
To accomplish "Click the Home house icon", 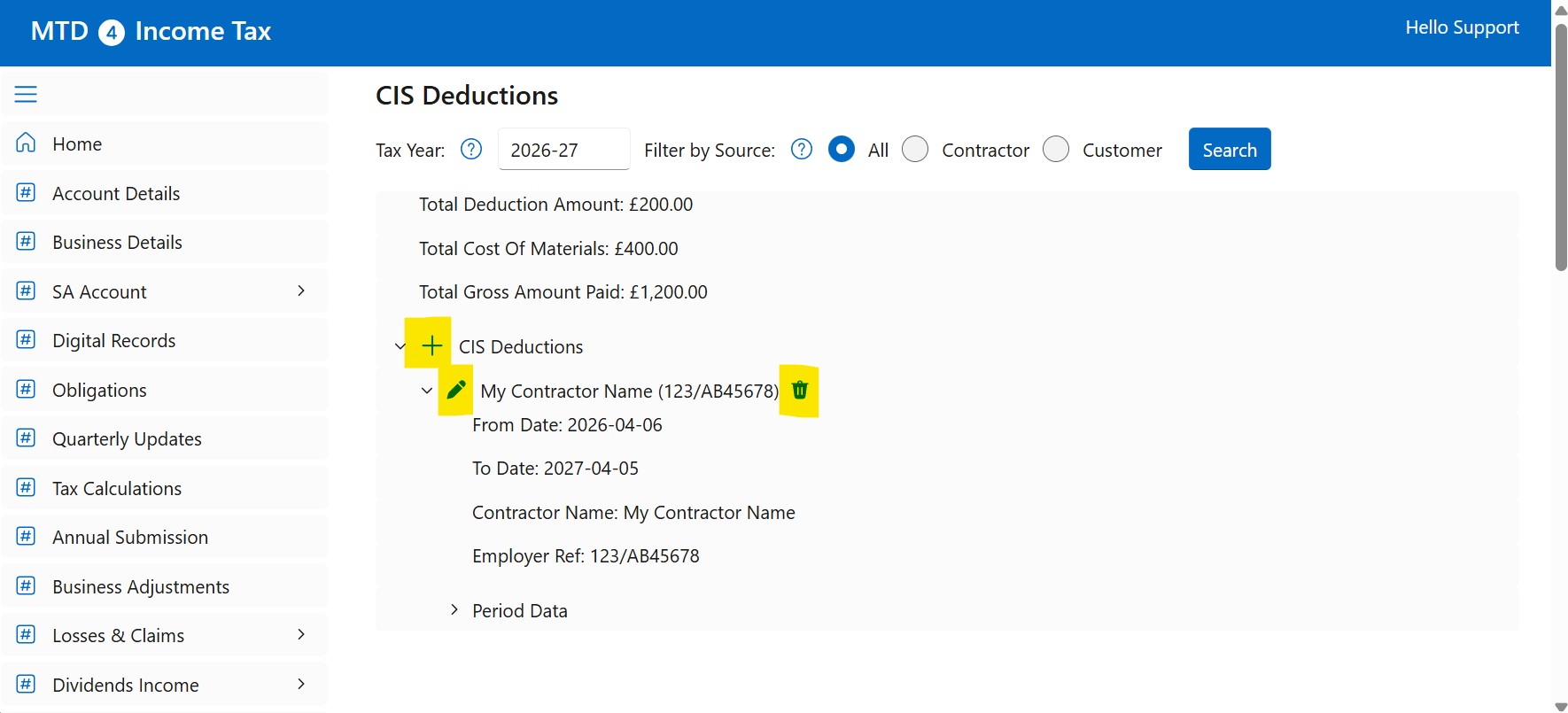I will pyautogui.click(x=27, y=143).
